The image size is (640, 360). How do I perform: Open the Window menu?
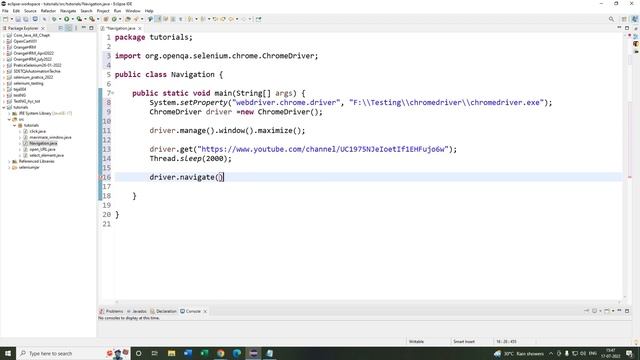(x=133, y=11)
